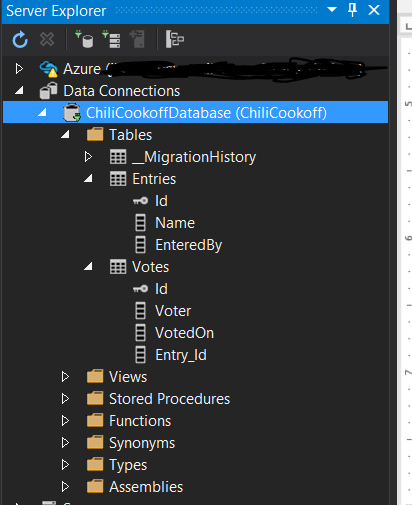This screenshot has width=412, height=505.
Task: Click the VotedOn column
Action: click(184, 333)
